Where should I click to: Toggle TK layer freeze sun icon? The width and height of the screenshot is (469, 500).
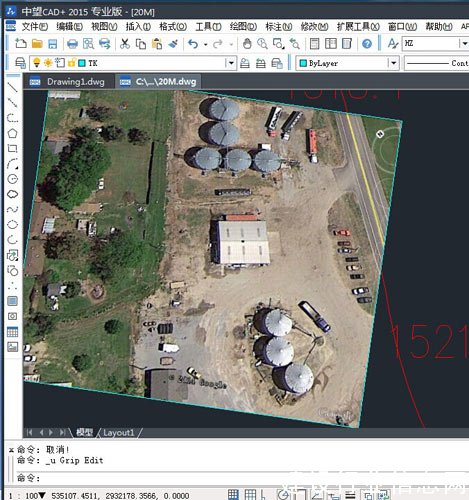click(48, 63)
